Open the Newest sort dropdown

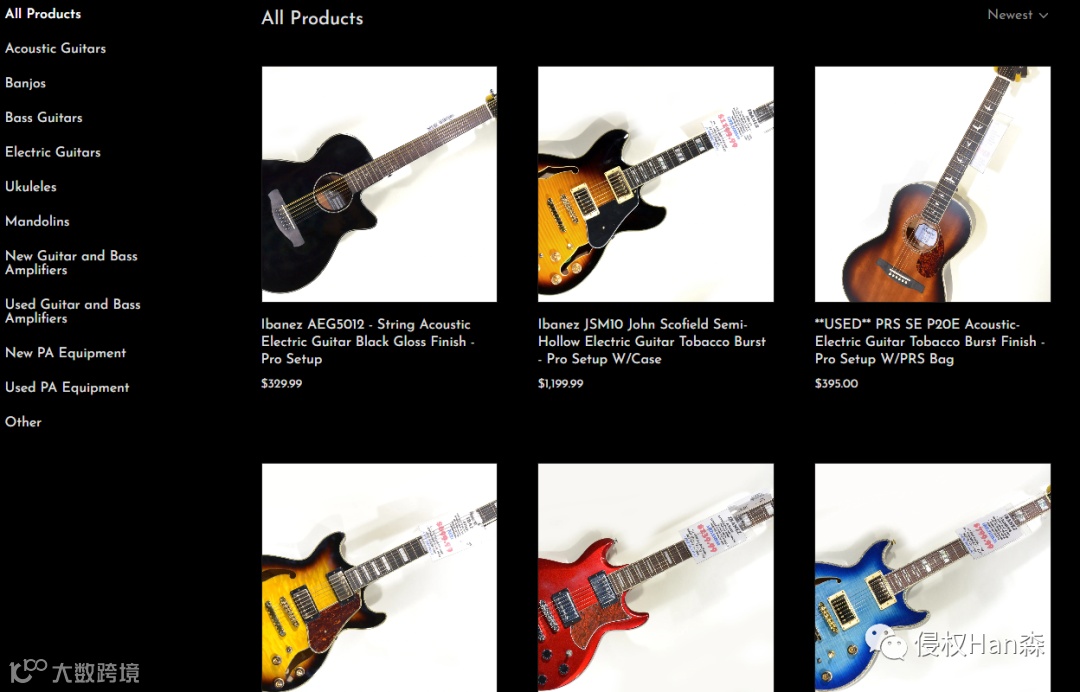click(1017, 14)
